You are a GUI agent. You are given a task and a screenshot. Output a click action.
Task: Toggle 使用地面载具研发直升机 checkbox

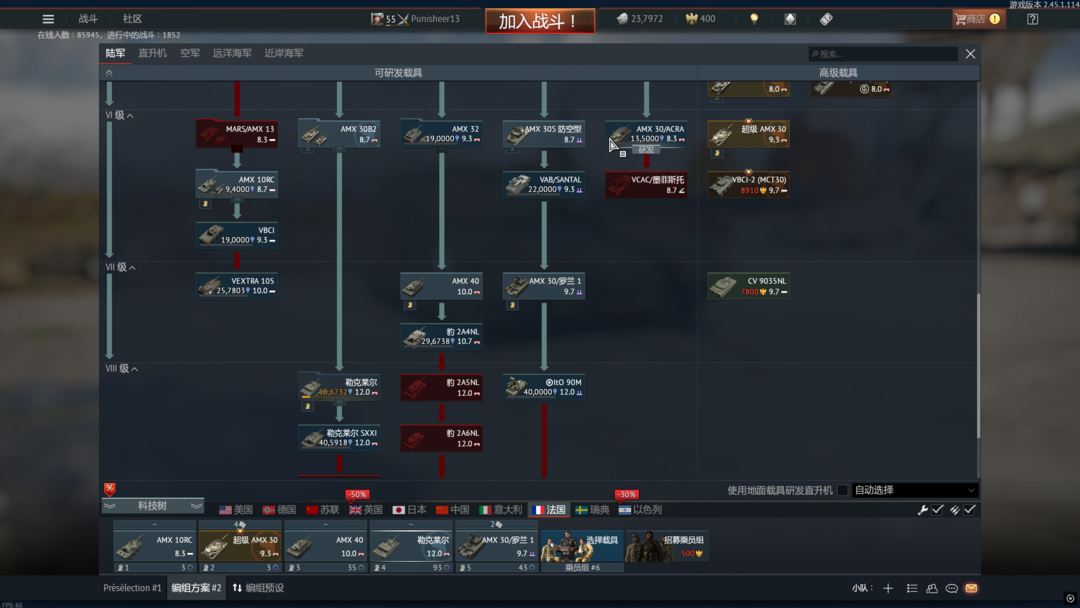[x=842, y=490]
